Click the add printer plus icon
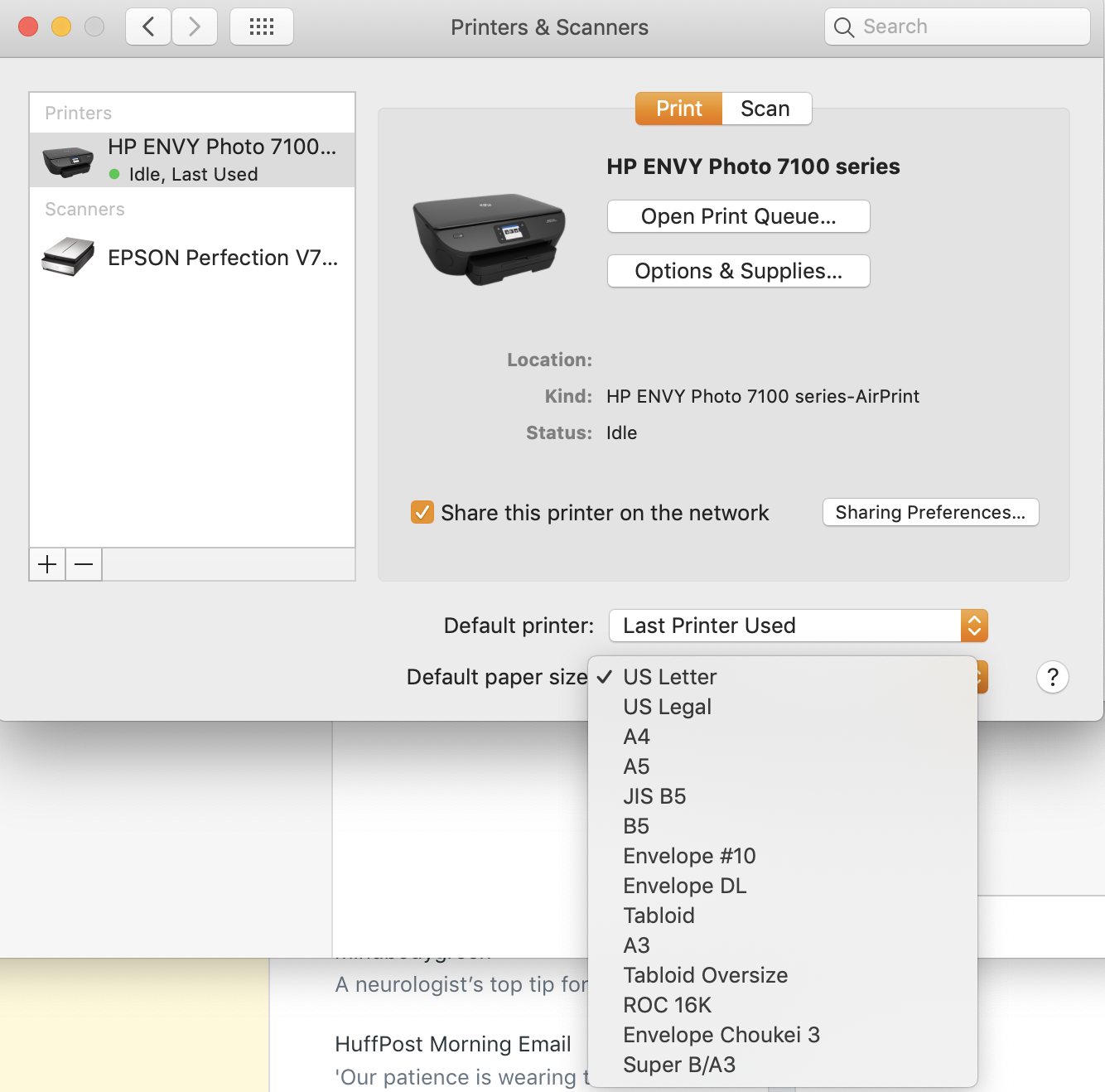 46,564
